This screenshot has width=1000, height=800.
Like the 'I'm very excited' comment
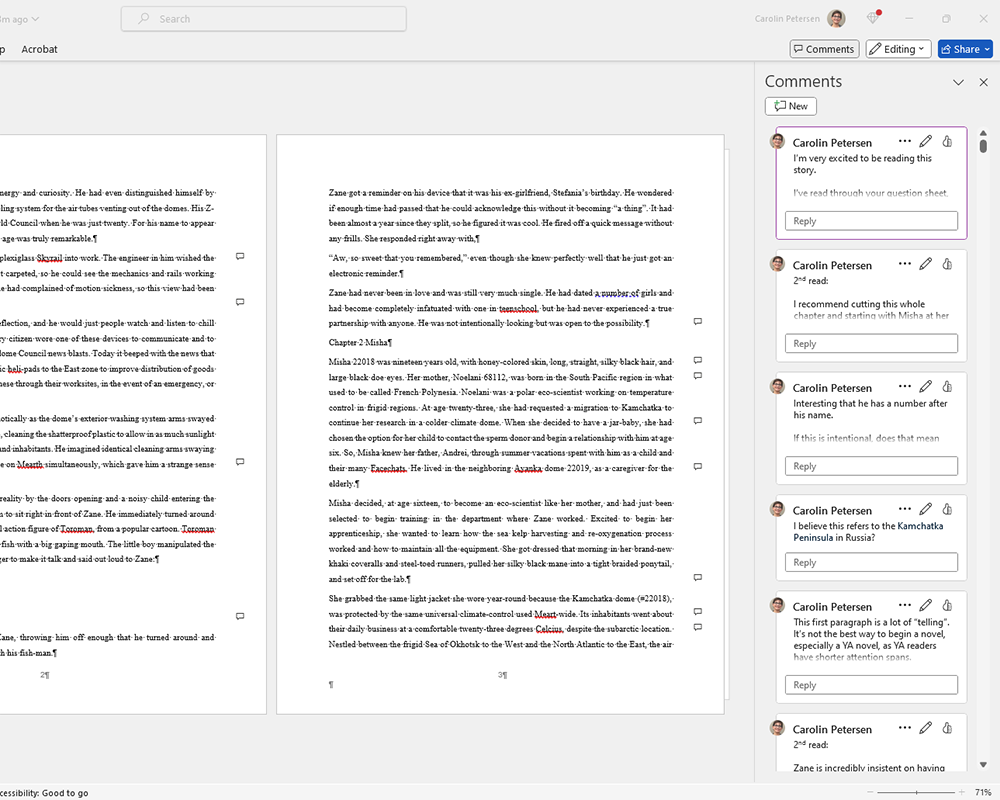[x=947, y=141]
